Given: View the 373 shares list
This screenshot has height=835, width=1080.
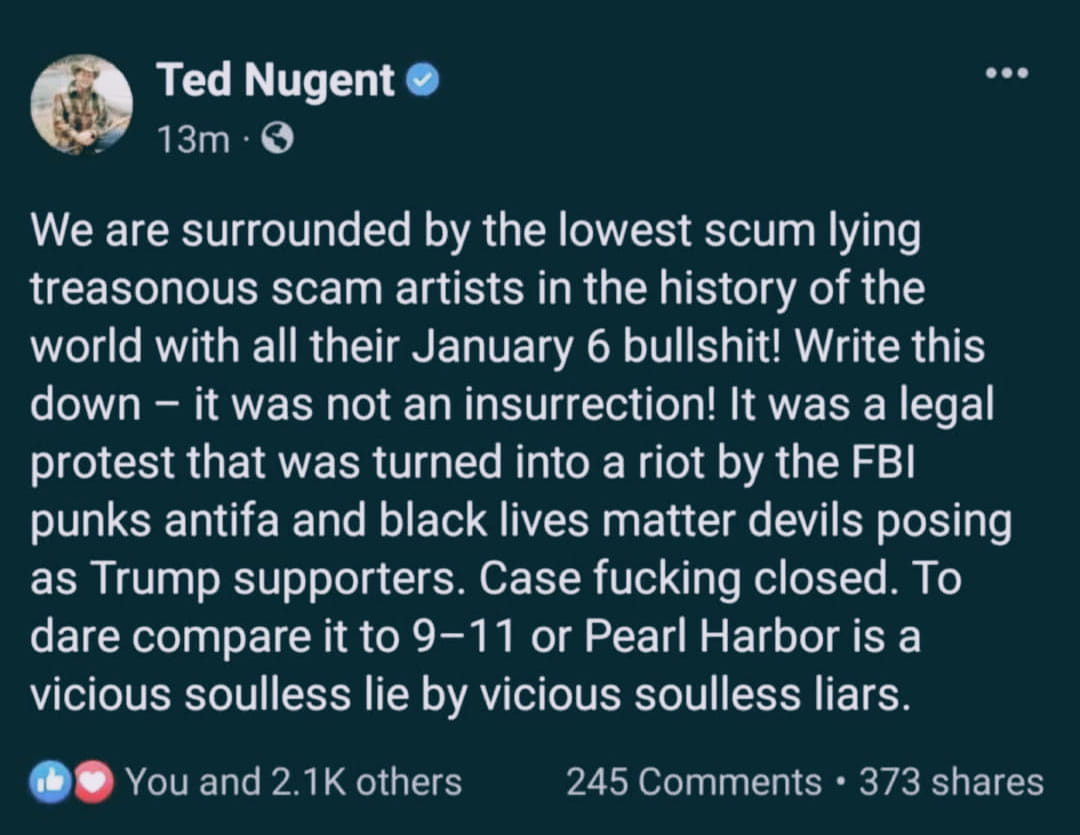Looking at the screenshot, I should click(x=951, y=781).
